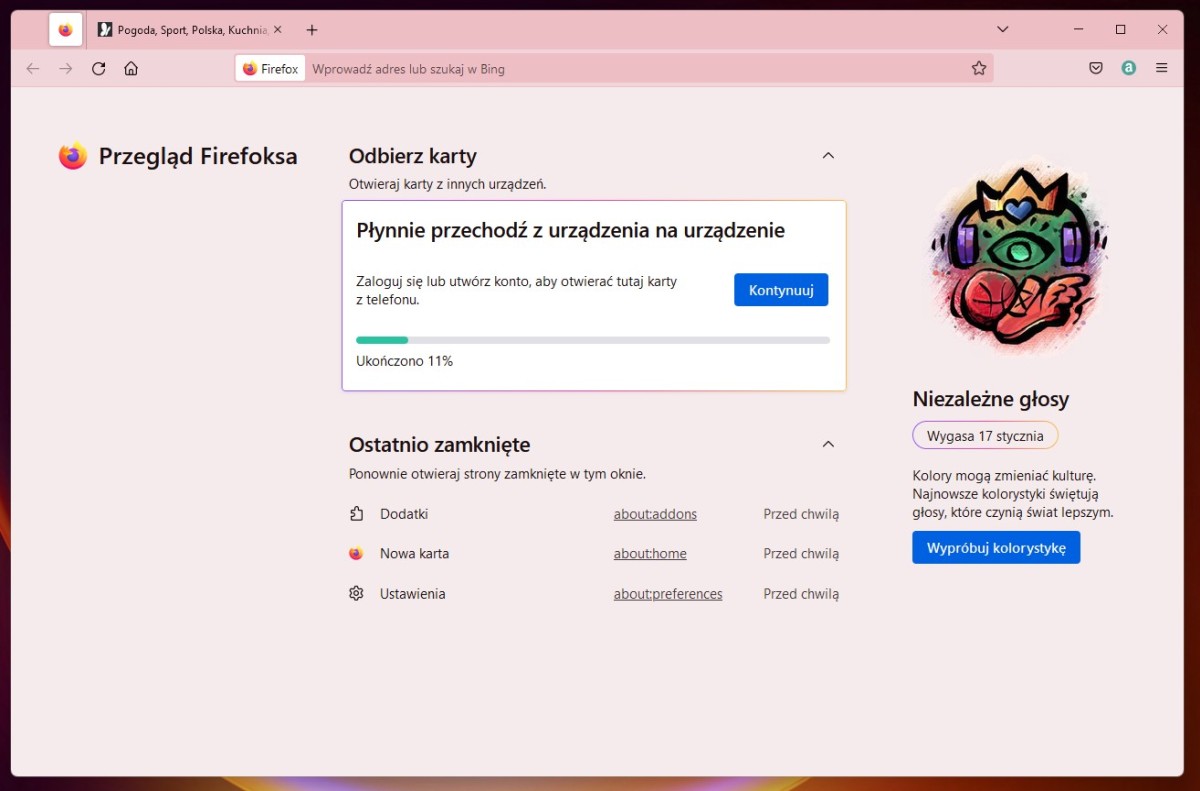The image size is (1200, 791).
Task: Click the Wypróbuj kolorystykę button
Action: pyautogui.click(x=995, y=547)
